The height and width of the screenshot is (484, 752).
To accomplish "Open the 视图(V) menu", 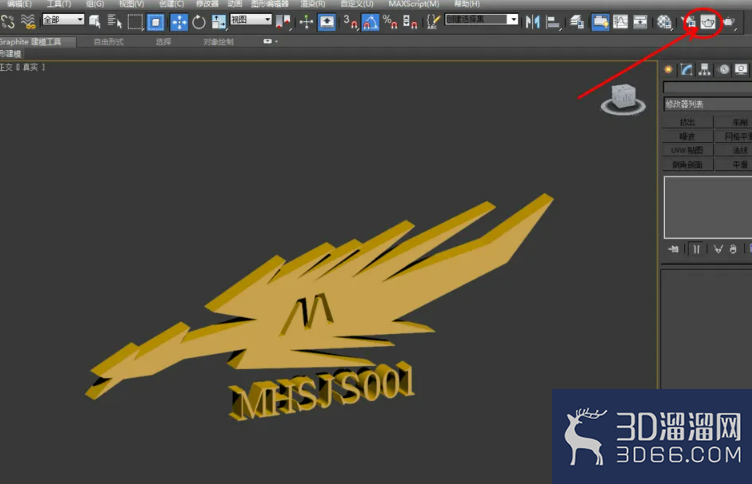I will (131, 4).
